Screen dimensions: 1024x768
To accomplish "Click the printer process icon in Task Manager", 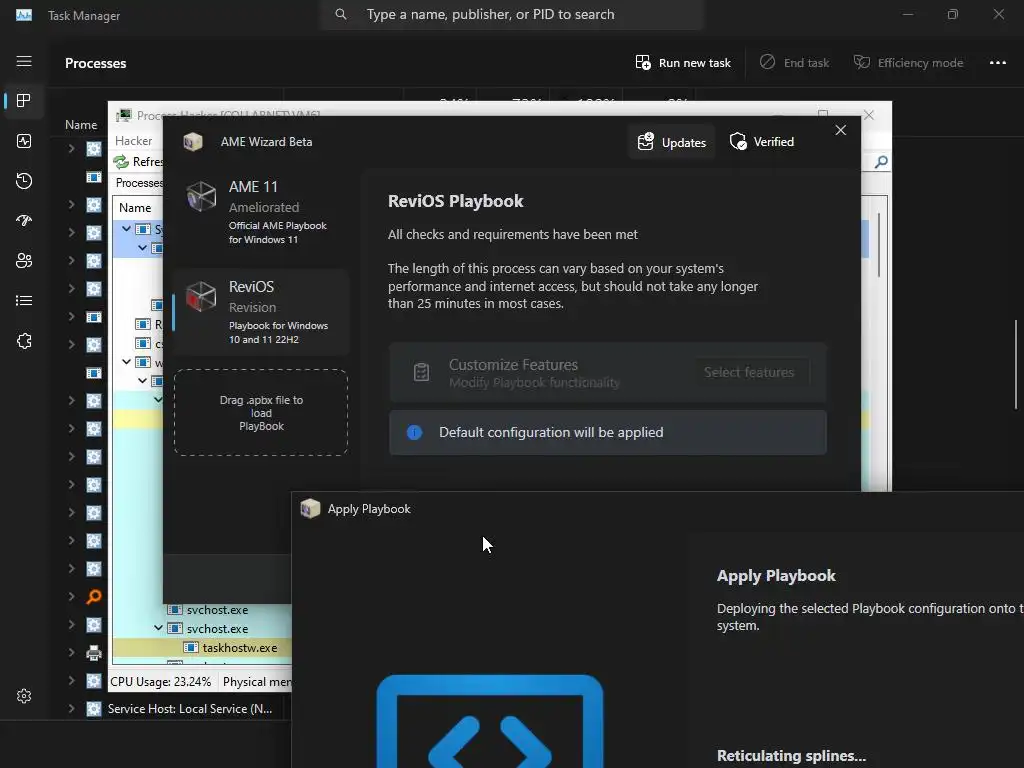I will click(94, 652).
